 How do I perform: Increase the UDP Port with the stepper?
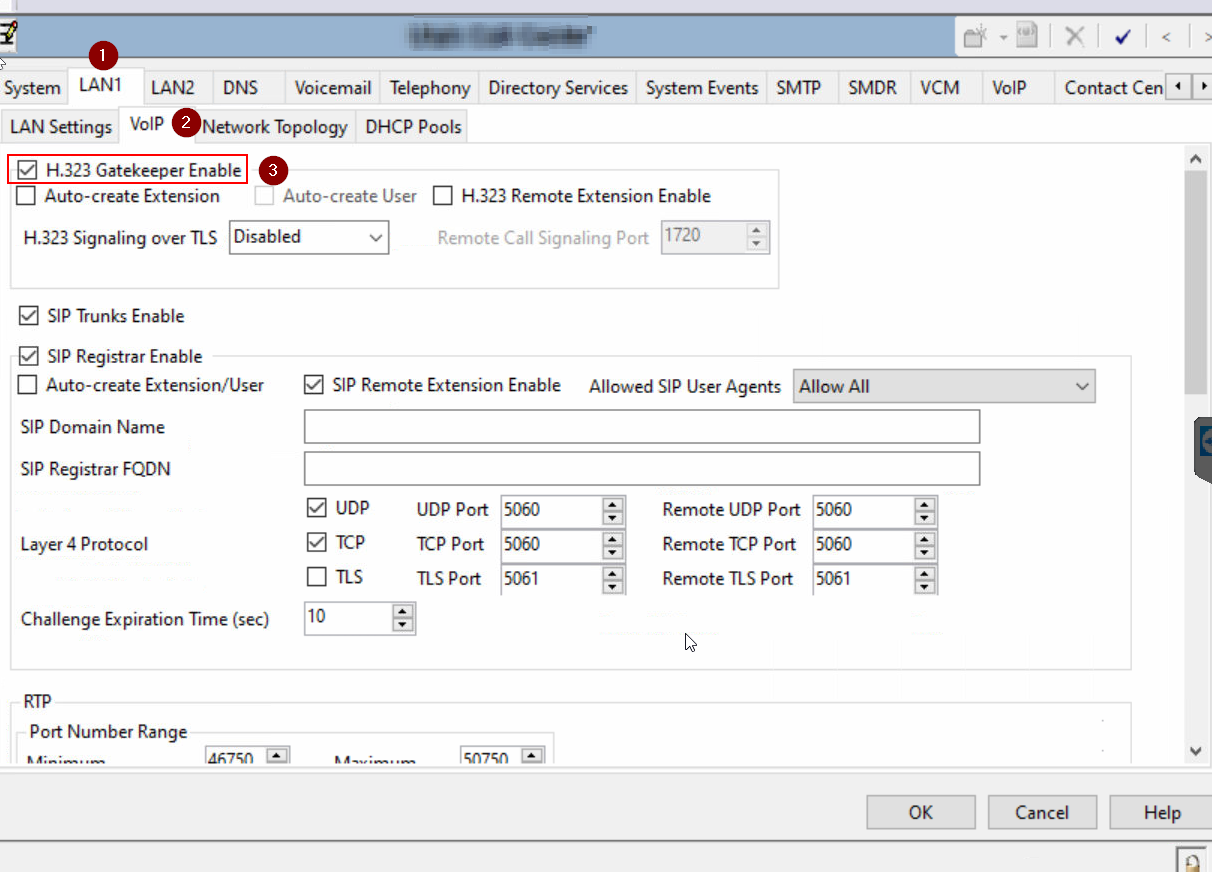pyautogui.click(x=612, y=504)
